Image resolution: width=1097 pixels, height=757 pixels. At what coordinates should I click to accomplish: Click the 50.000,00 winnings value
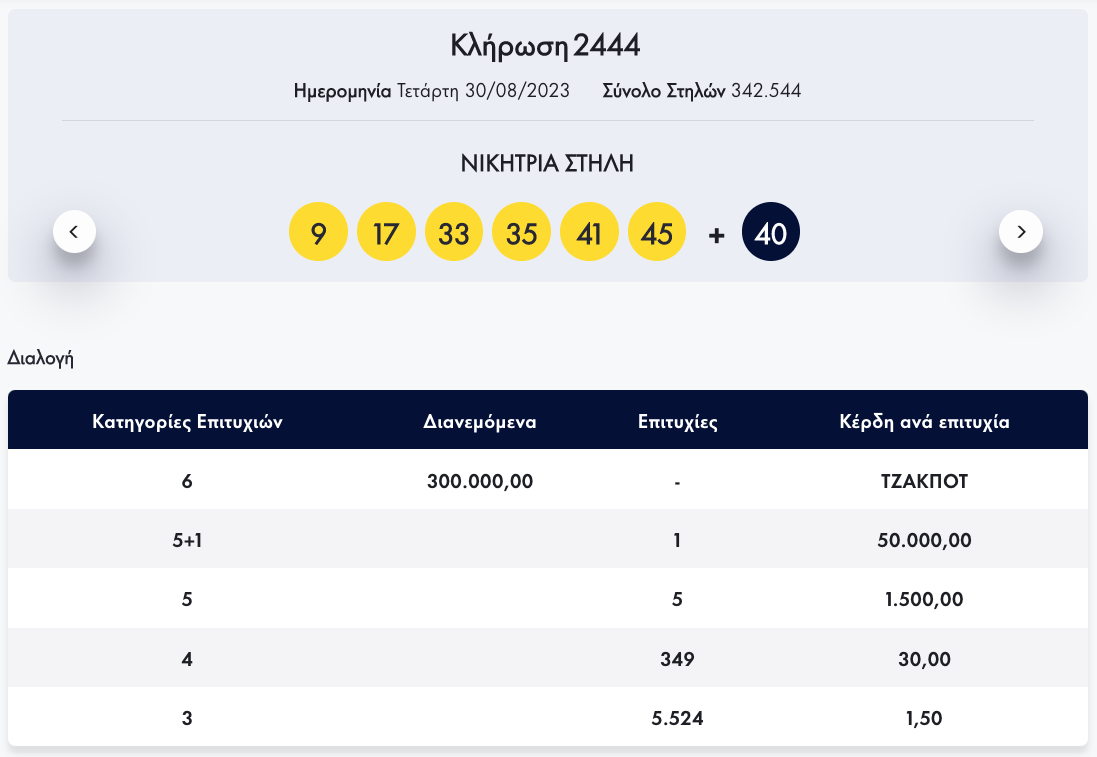(x=924, y=540)
